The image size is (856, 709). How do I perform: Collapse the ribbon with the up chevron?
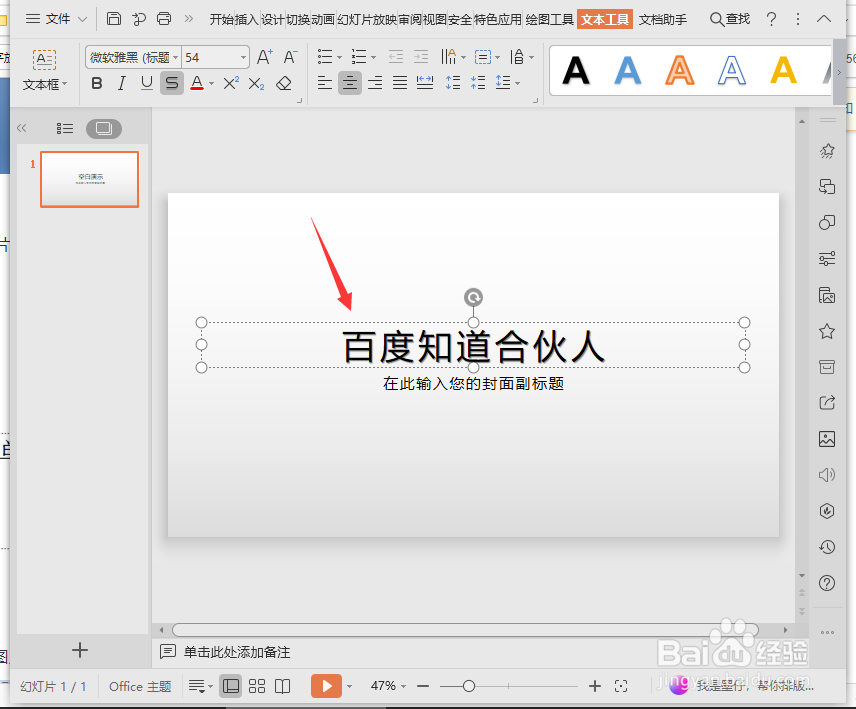coord(824,19)
